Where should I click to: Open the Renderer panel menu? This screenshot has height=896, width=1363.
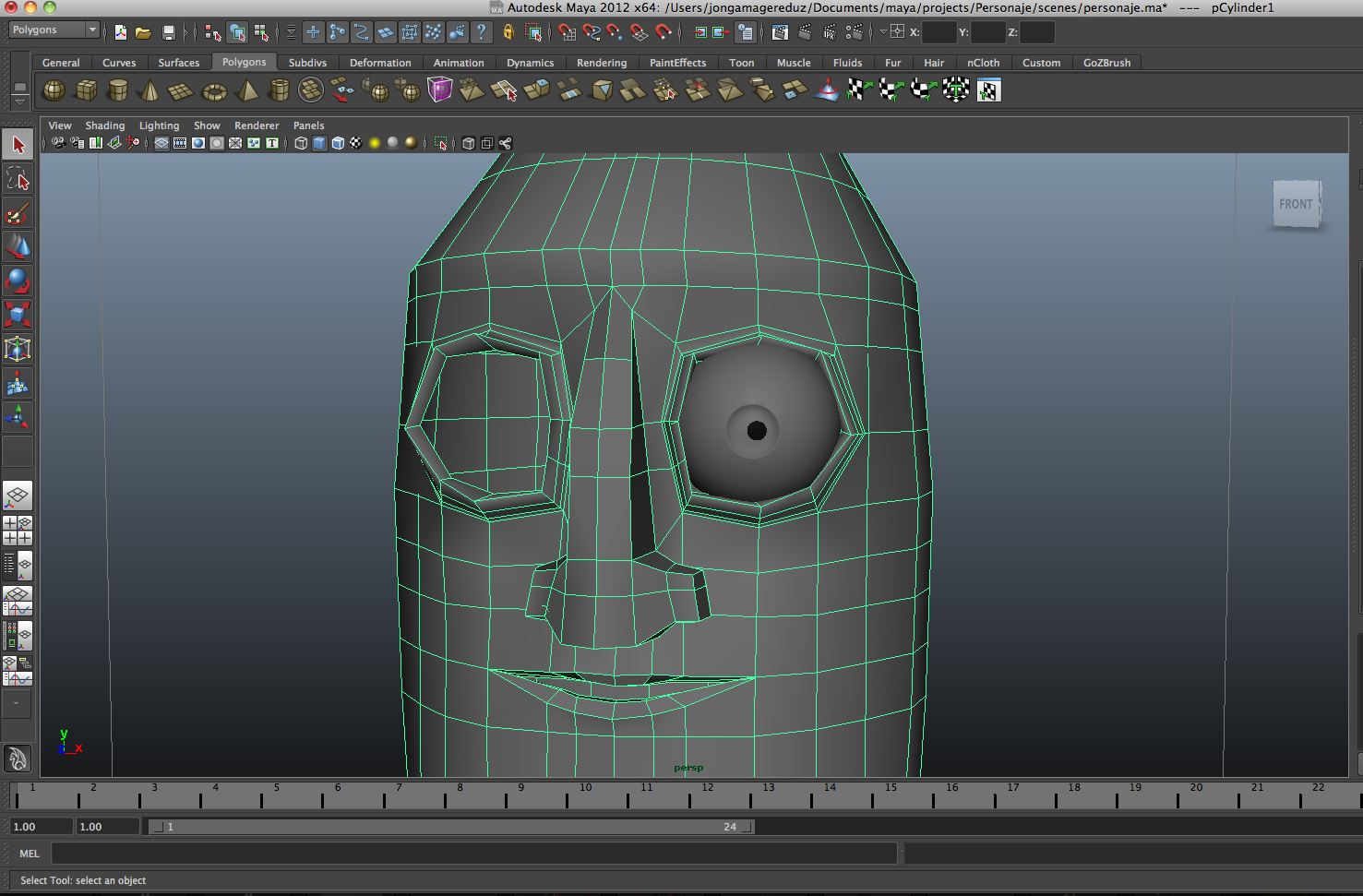click(257, 125)
